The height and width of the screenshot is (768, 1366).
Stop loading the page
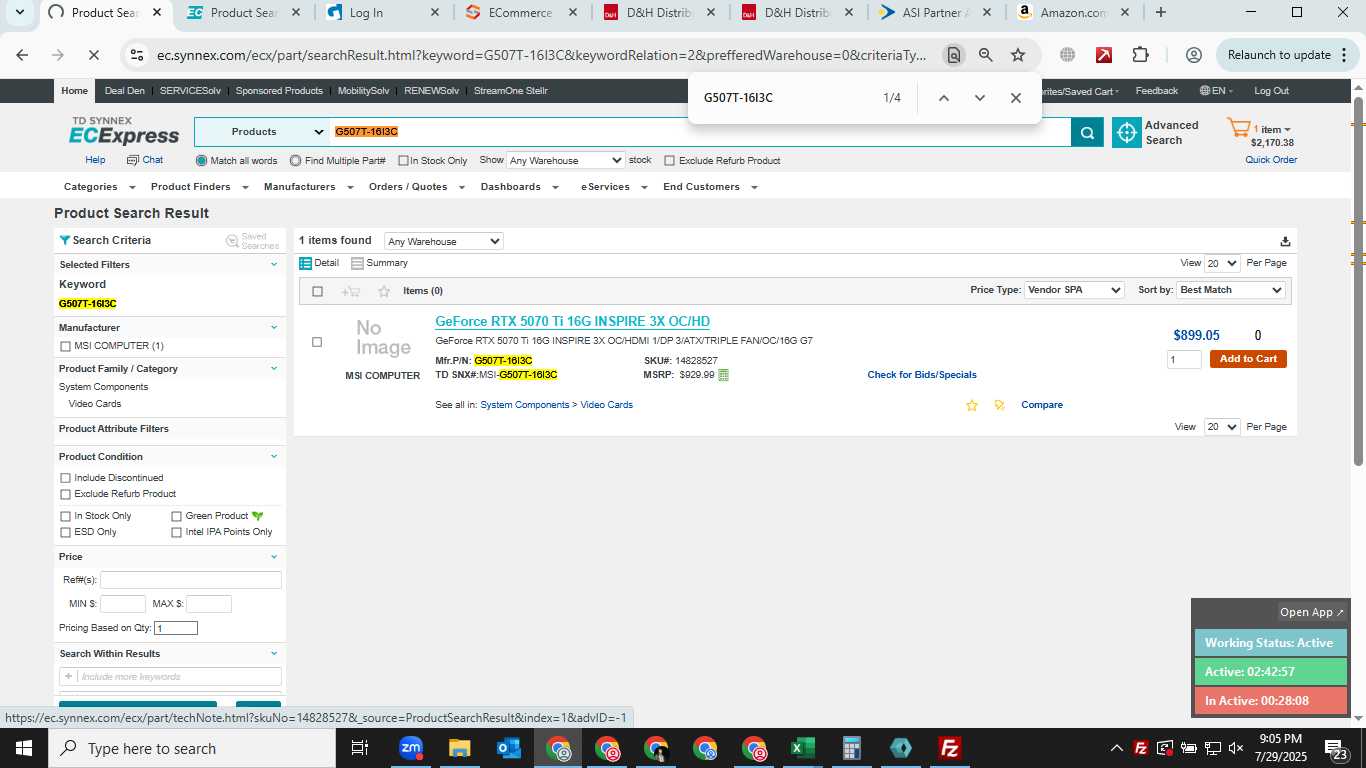93,55
